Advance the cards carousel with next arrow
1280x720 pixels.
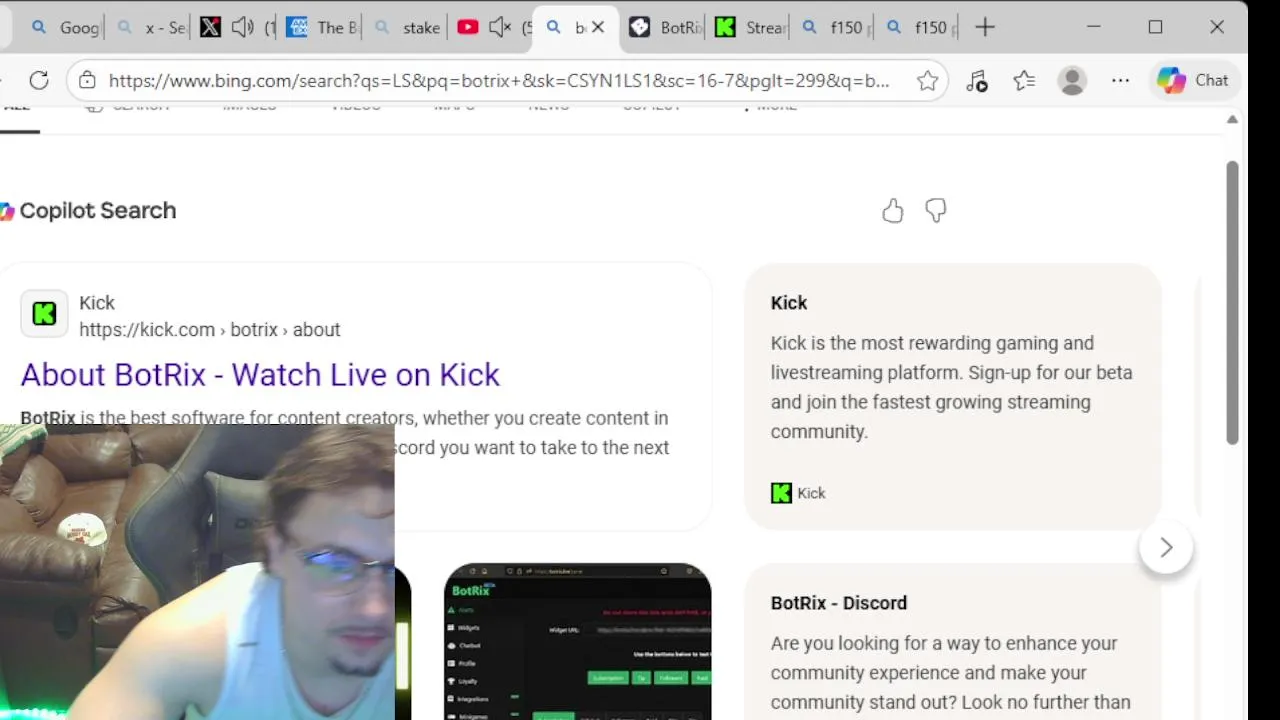tap(1166, 547)
